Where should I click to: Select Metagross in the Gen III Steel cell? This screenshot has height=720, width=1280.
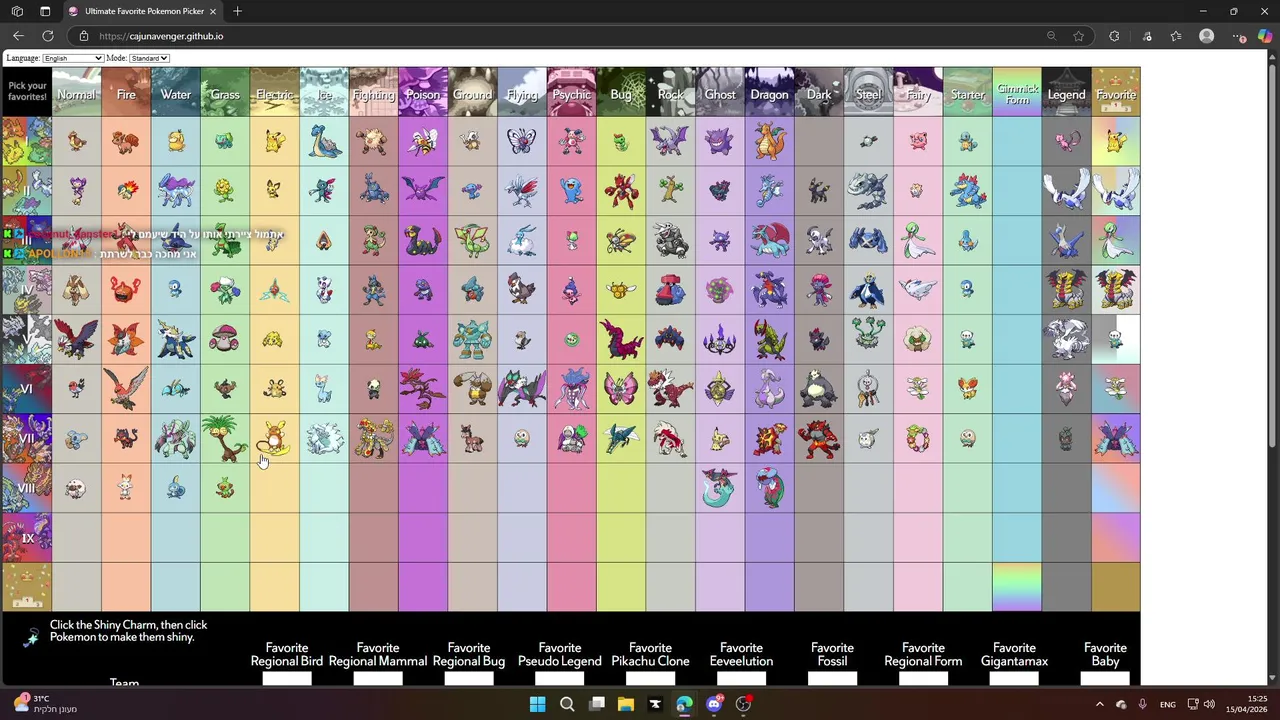(869, 240)
